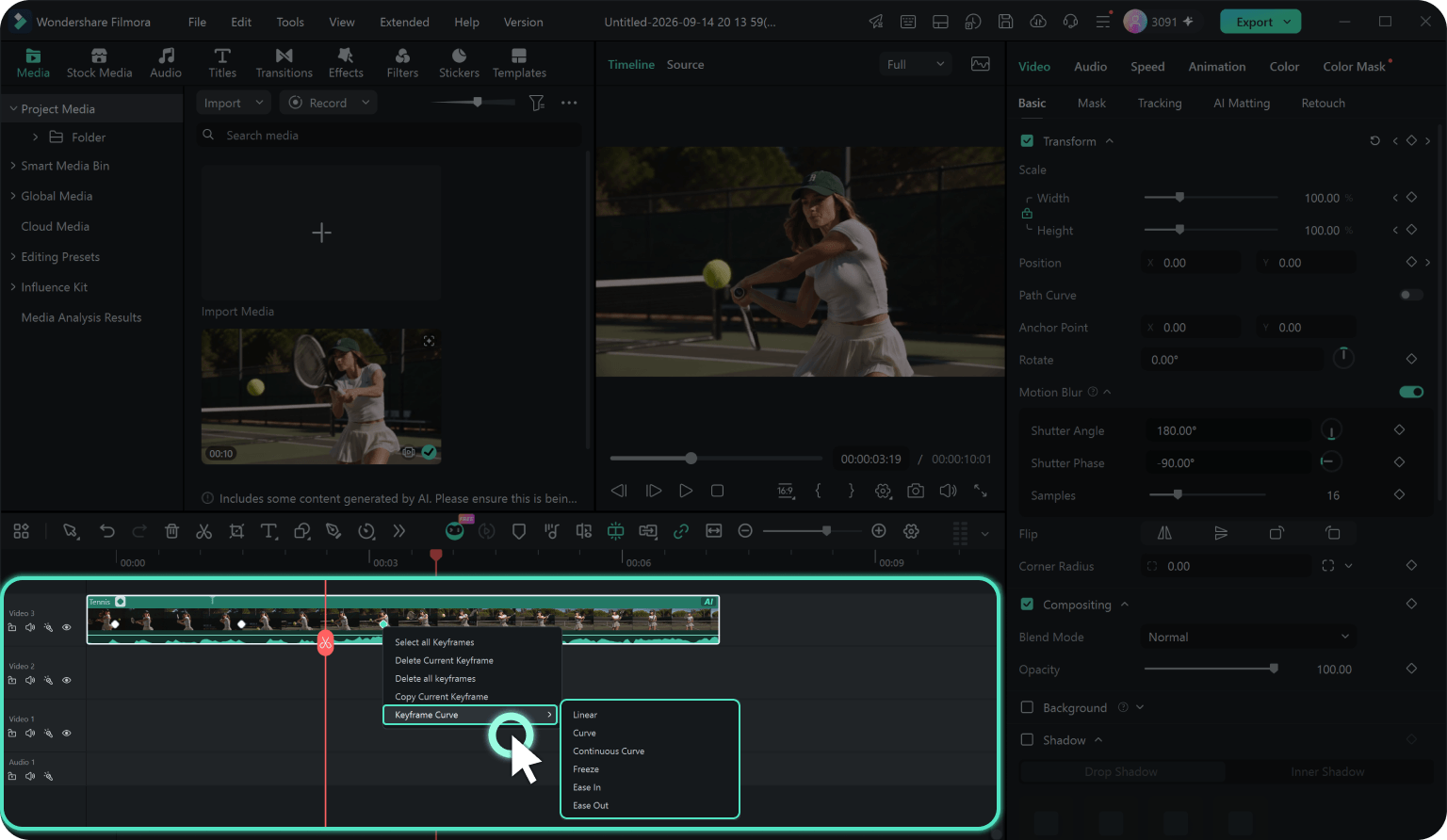Switch to the Animation tab

click(x=1217, y=67)
